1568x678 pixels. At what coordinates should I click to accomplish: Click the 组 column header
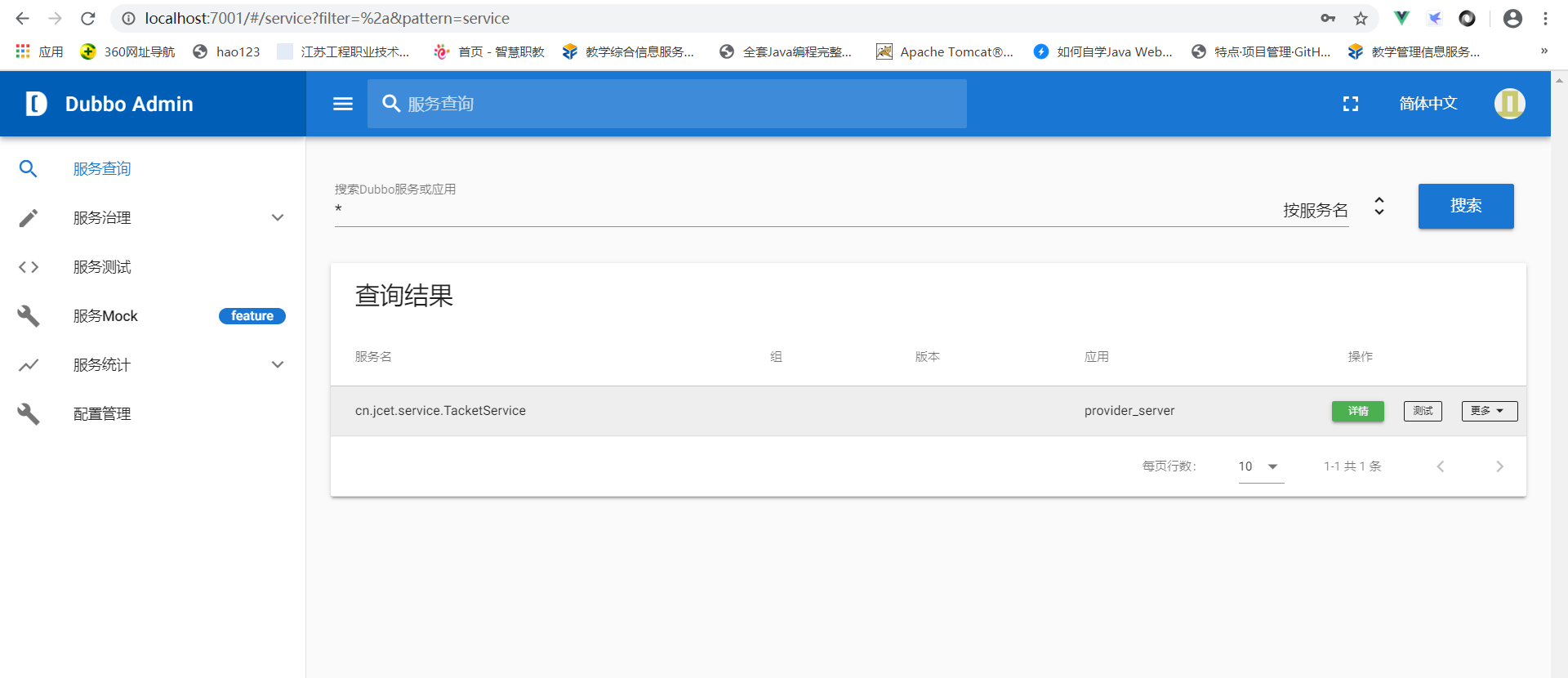pyautogui.click(x=776, y=357)
